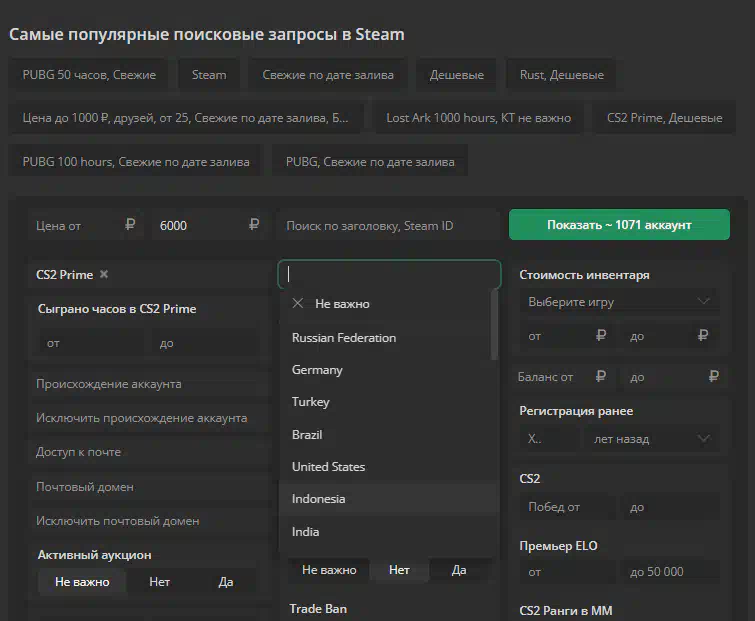Viewport: 755px width, 621px height.
Task: Click the X icon beside Не важно in country list
Action: pyautogui.click(x=298, y=303)
